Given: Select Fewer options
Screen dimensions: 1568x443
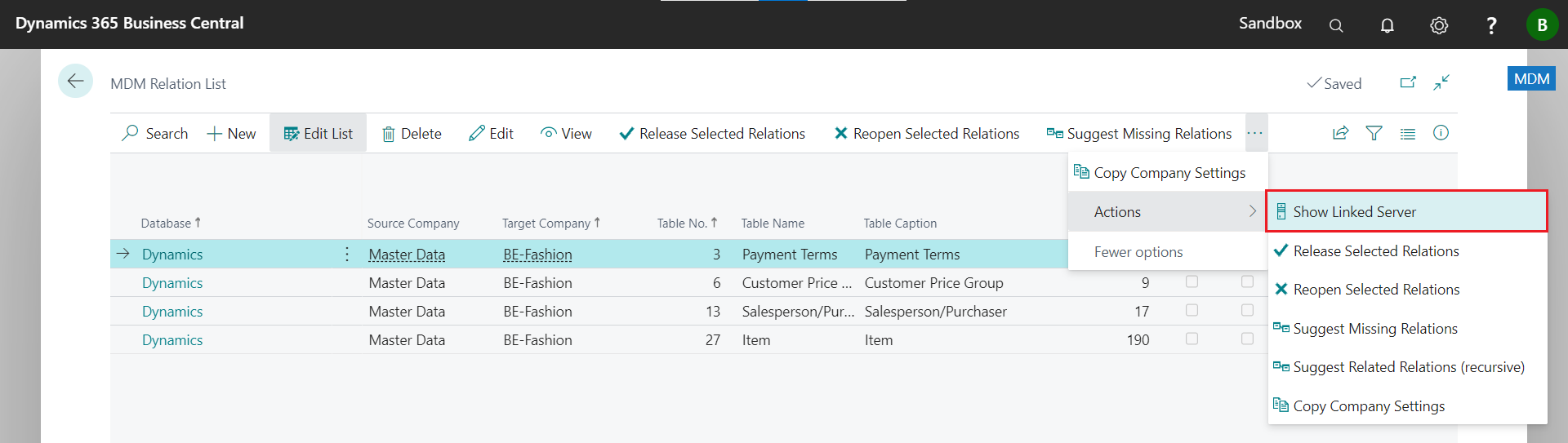Looking at the screenshot, I should click(x=1167, y=252).
